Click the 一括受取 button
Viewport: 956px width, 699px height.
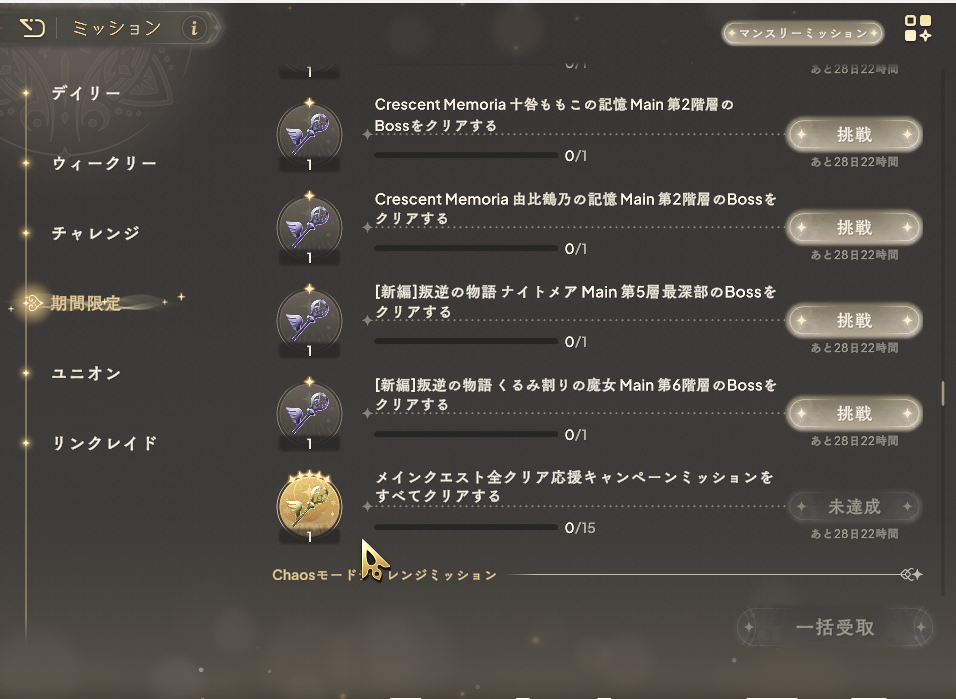[835, 627]
